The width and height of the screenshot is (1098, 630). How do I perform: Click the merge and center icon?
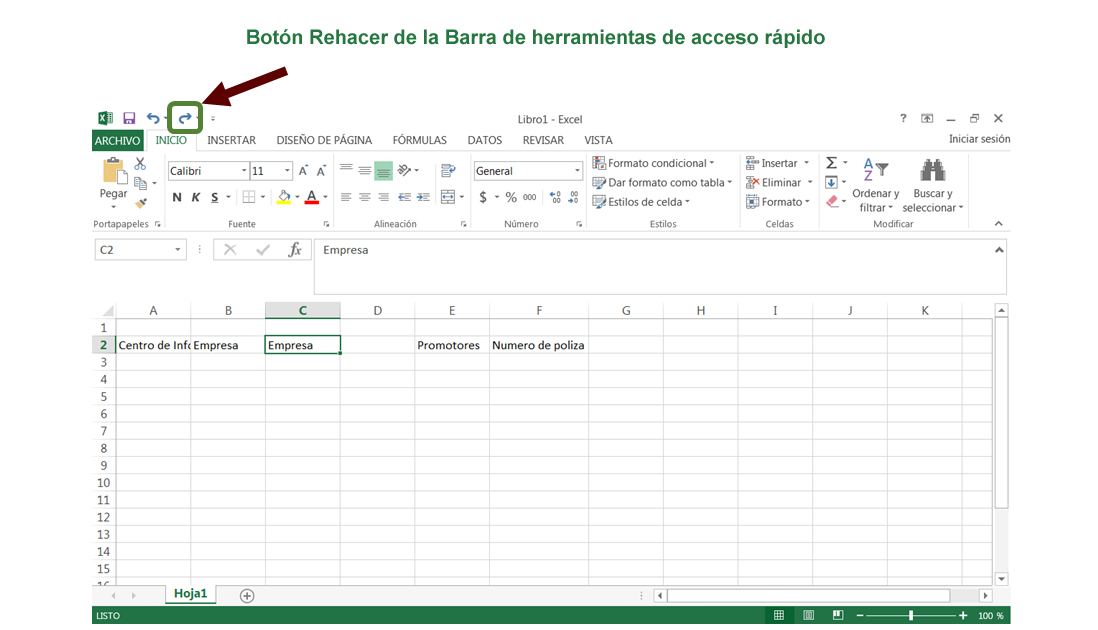[x=448, y=197]
